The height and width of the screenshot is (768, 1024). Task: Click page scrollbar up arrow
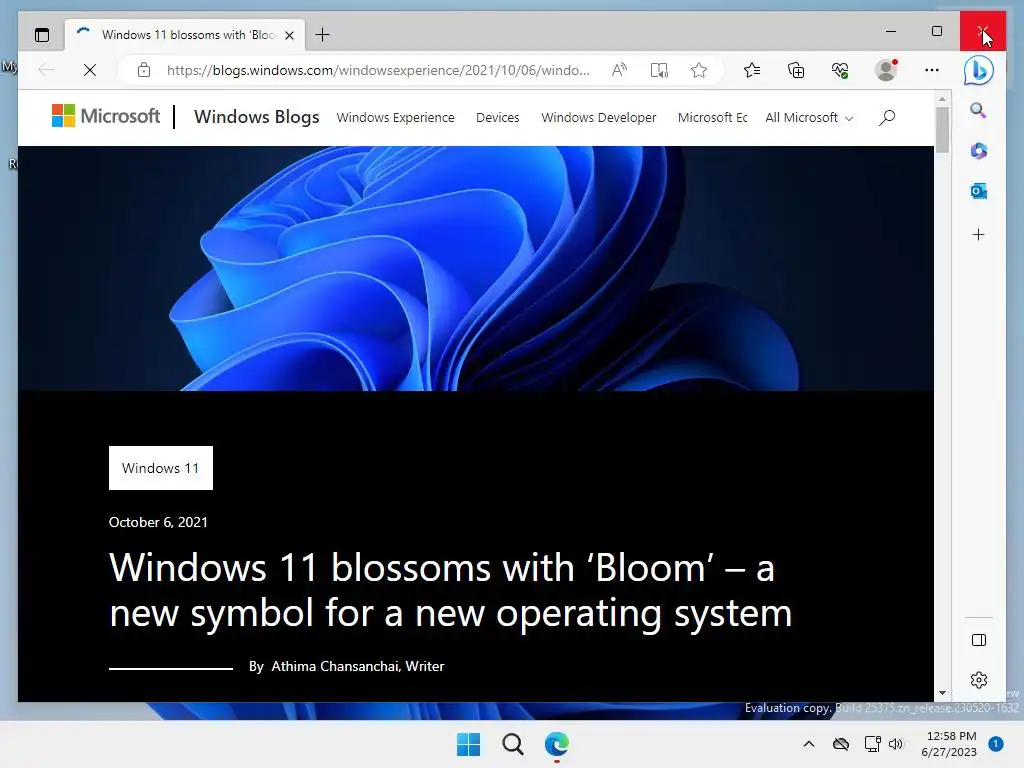tap(942, 99)
